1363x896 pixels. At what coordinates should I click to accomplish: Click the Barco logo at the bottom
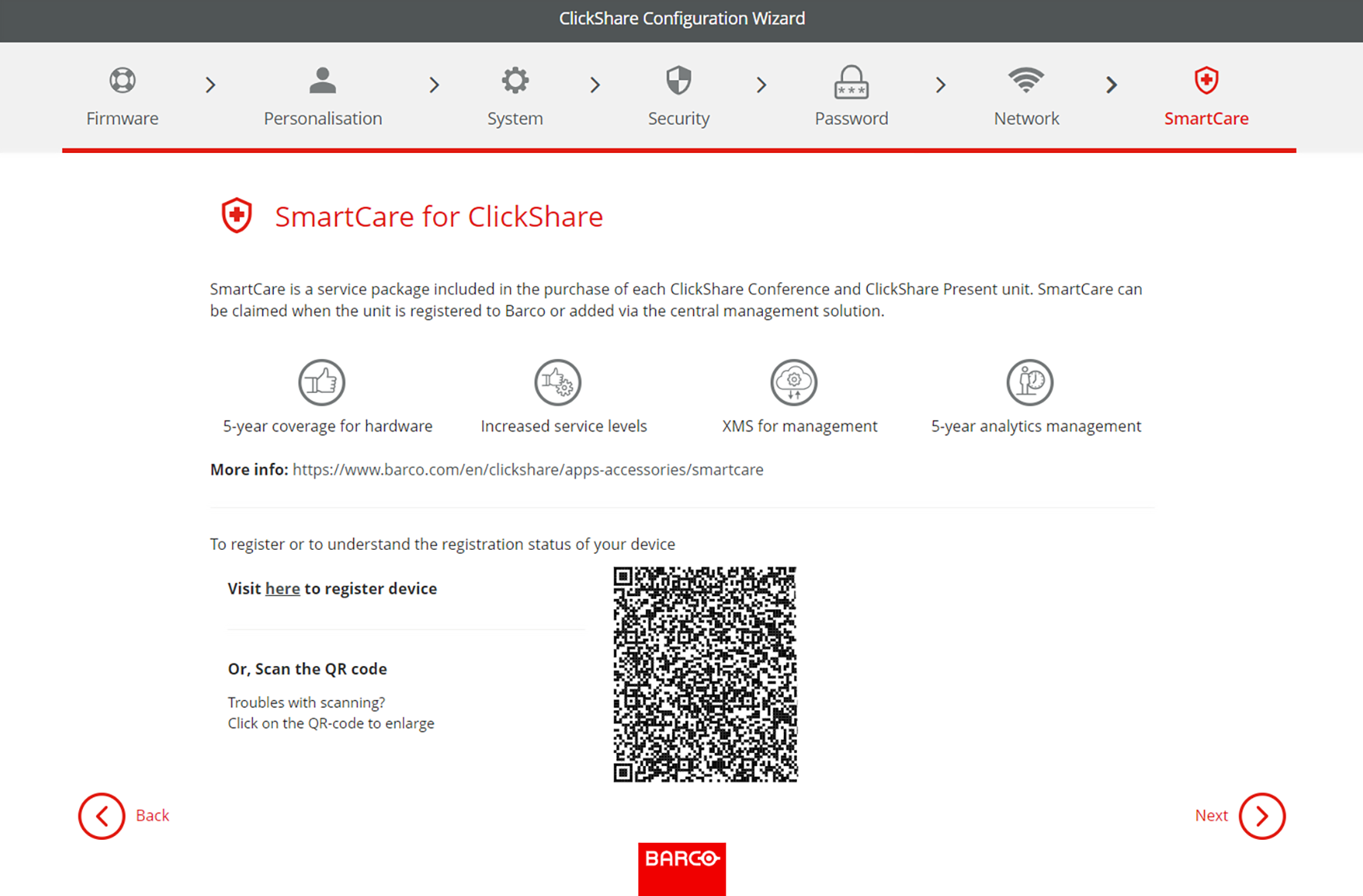coord(681,869)
